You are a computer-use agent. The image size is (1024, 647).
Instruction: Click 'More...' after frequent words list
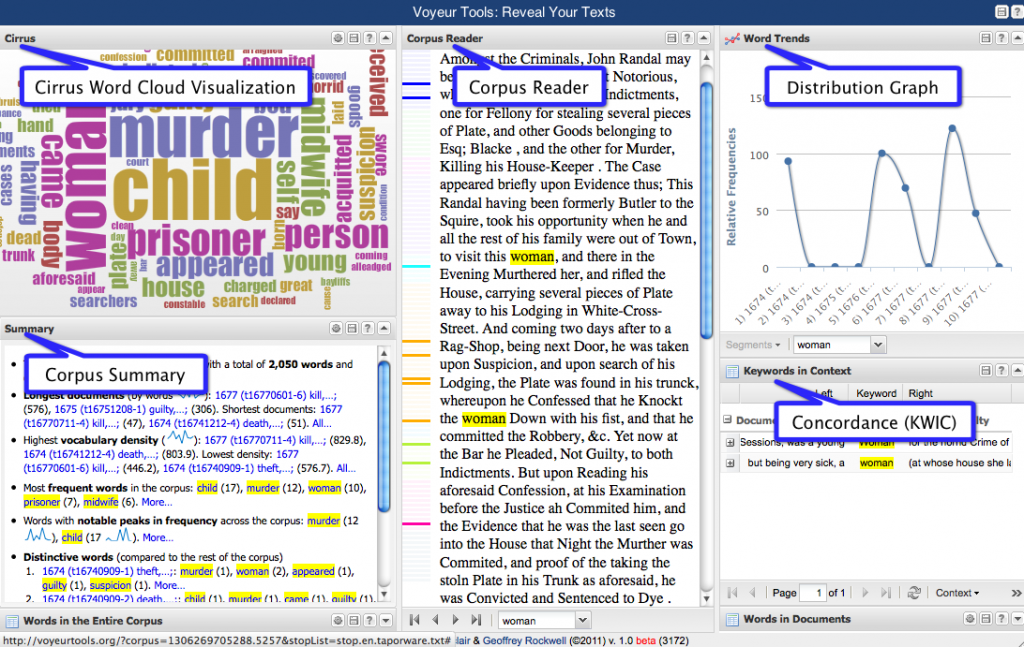click(x=157, y=502)
